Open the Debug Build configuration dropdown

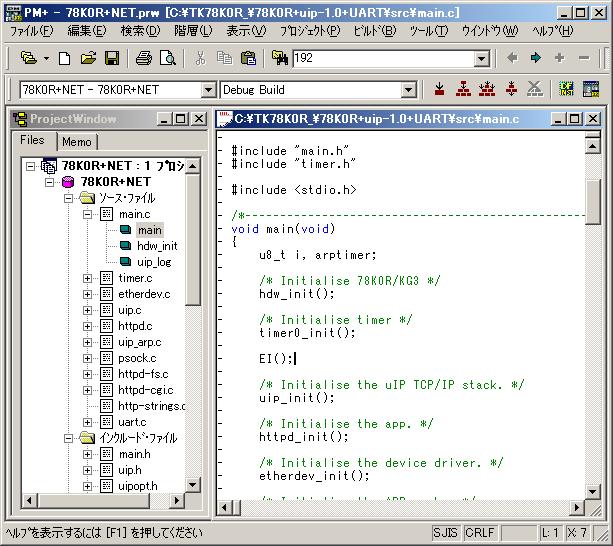tap(408, 90)
